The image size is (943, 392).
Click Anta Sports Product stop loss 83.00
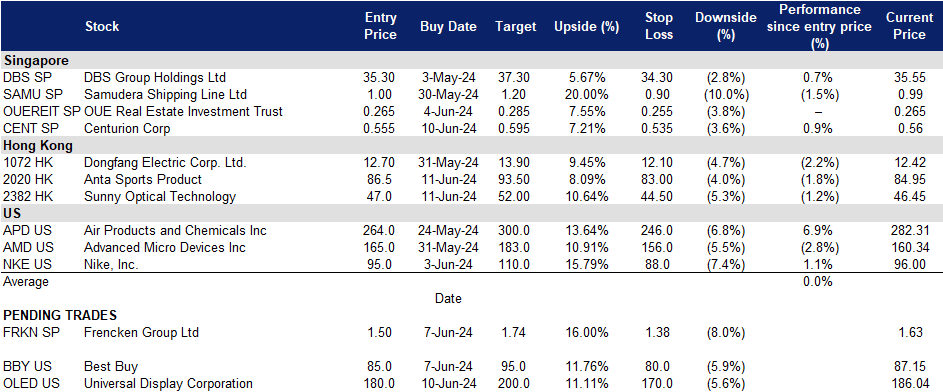point(657,179)
